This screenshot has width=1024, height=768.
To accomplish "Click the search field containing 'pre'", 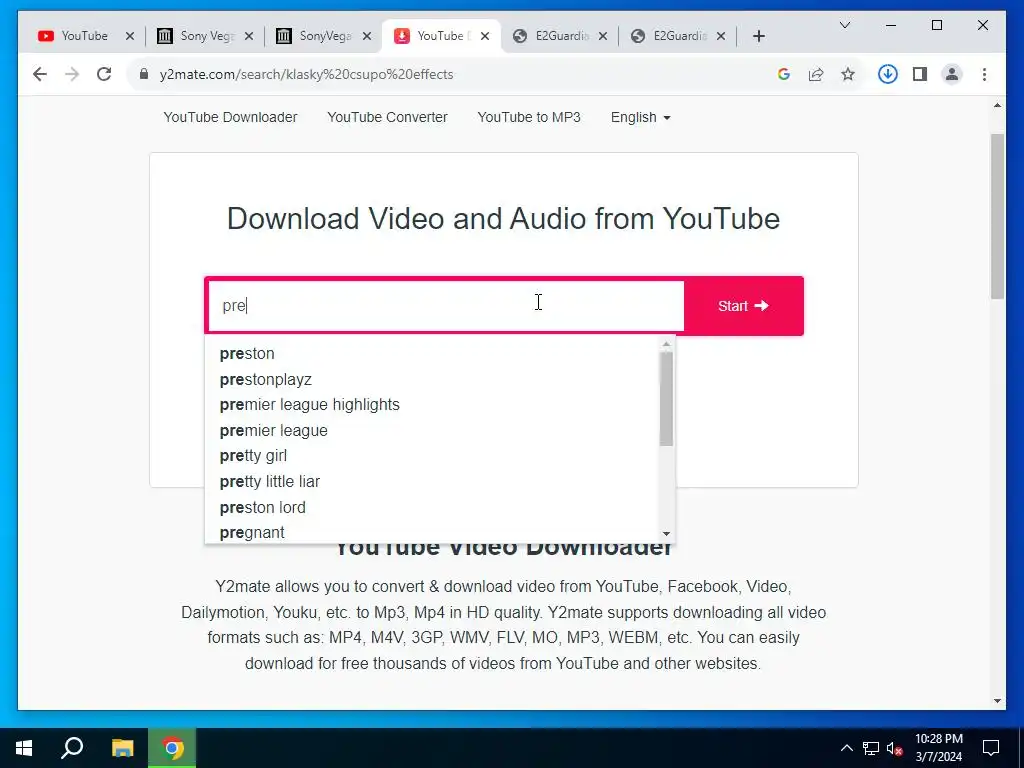I will click(x=446, y=306).
